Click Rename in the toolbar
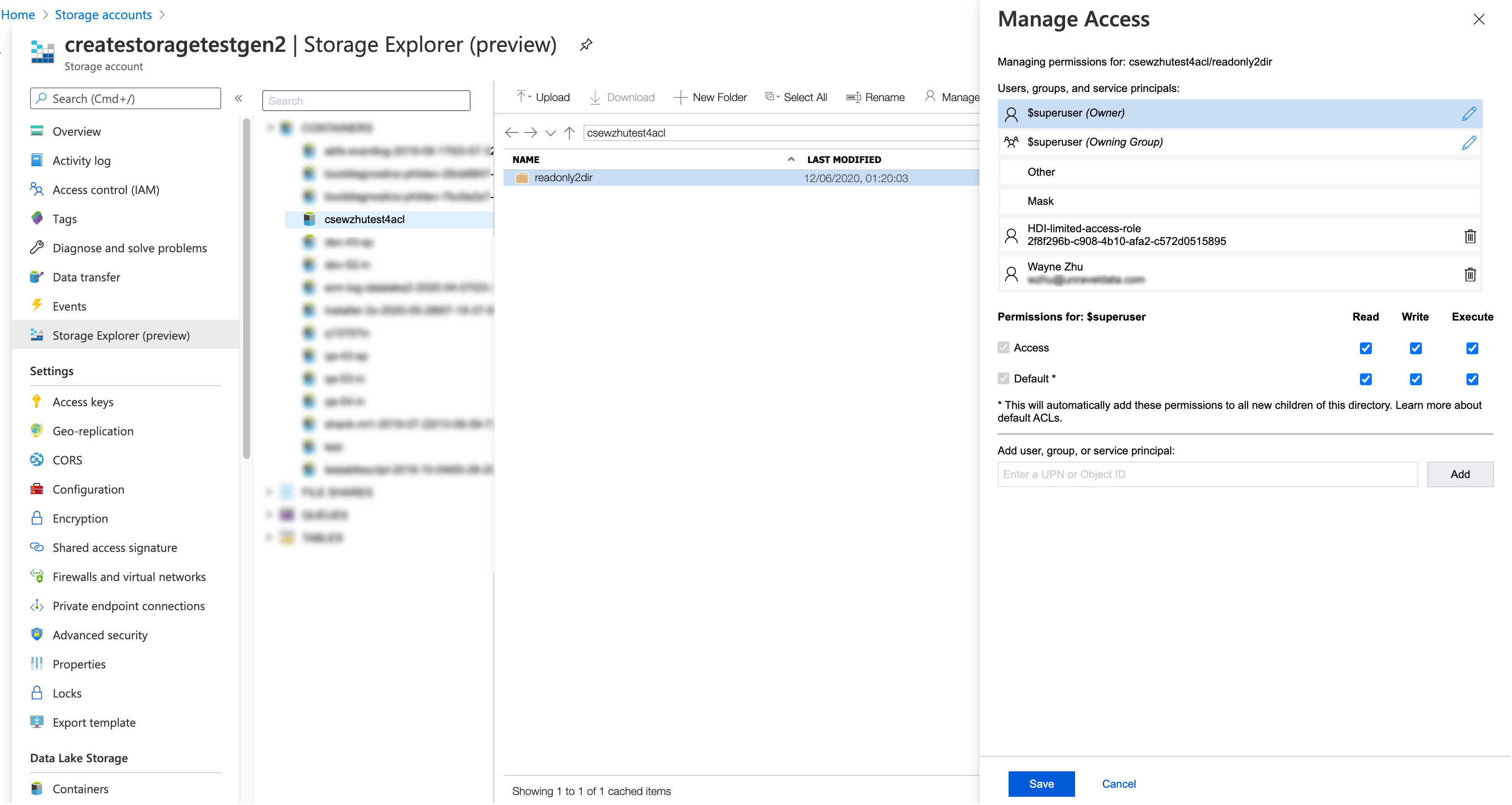This screenshot has width=1512, height=805. tap(876, 97)
